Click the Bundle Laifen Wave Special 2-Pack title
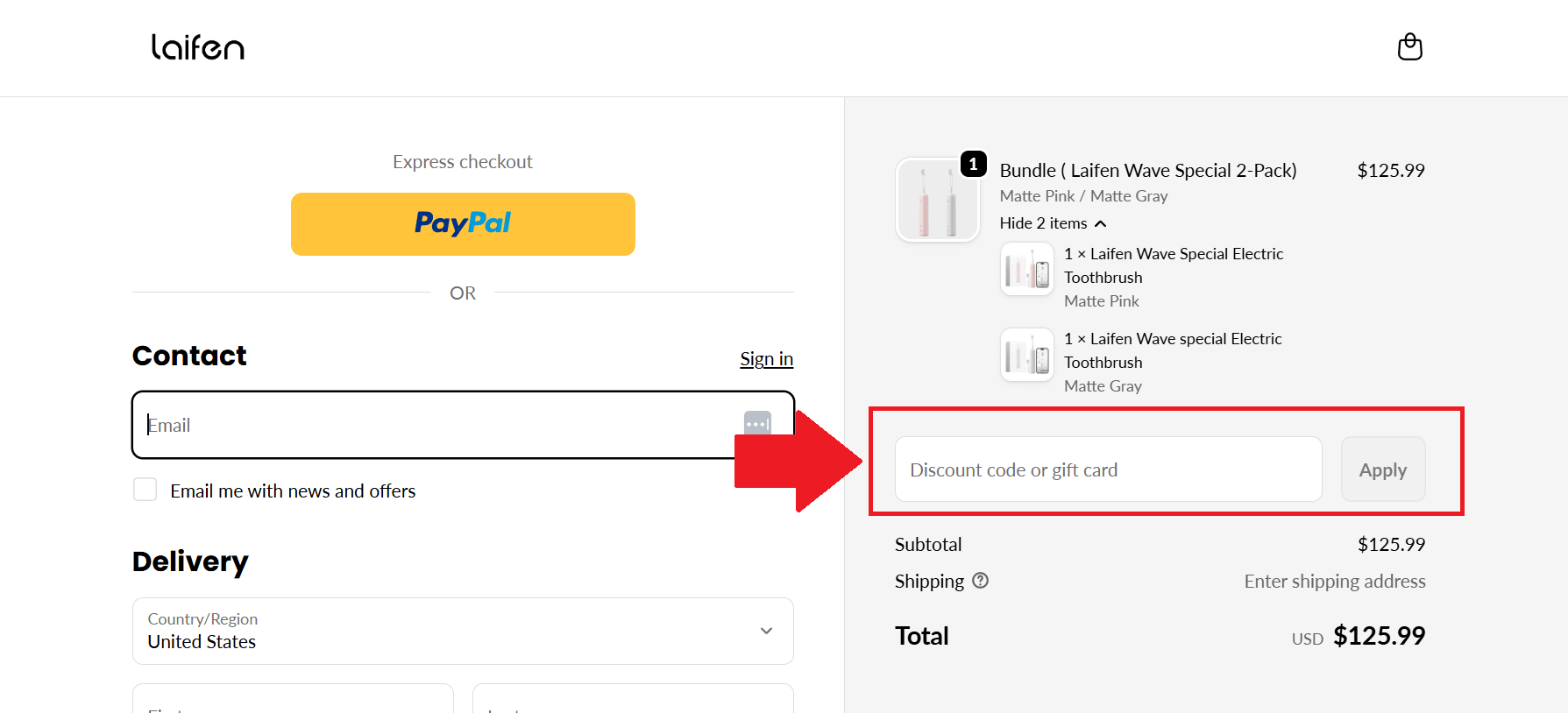This screenshot has width=1568, height=713. click(1148, 170)
